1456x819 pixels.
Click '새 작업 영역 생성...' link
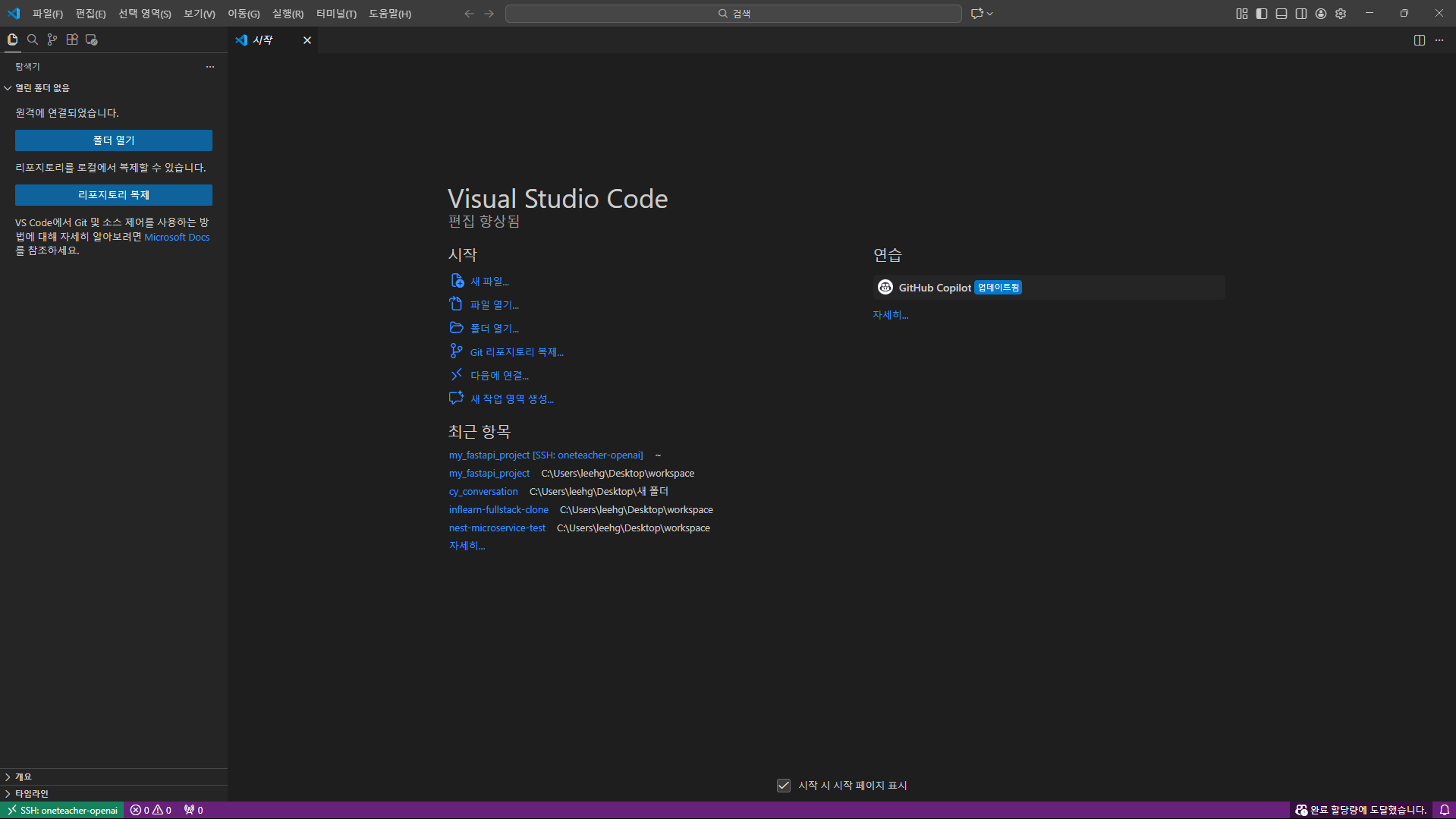pyautogui.click(x=512, y=399)
